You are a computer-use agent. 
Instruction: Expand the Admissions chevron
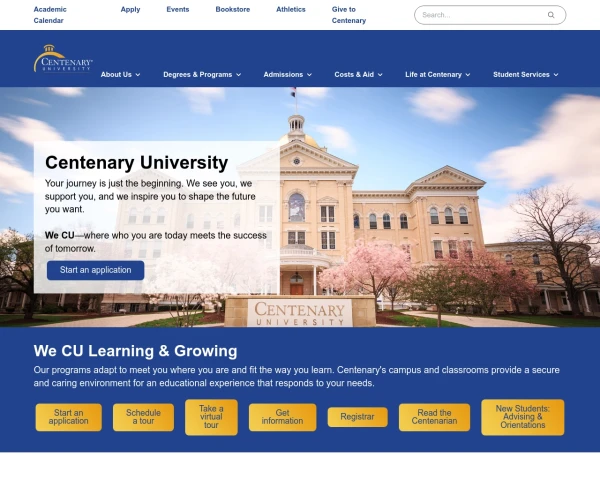click(x=309, y=75)
